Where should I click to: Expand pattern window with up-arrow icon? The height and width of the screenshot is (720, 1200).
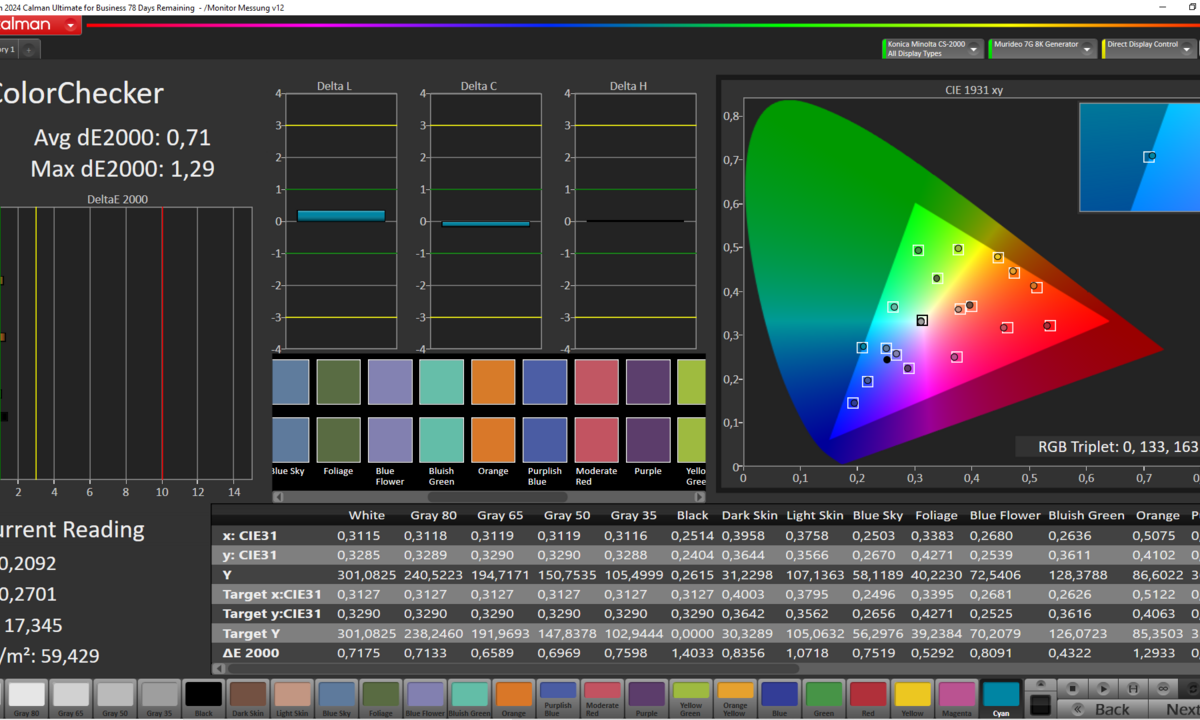point(1041,685)
